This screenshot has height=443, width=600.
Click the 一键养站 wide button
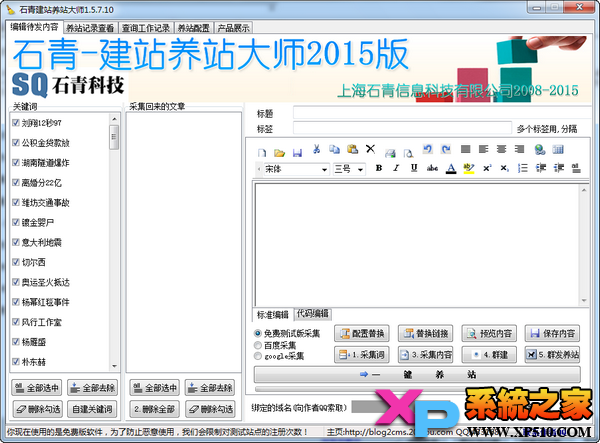417,374
